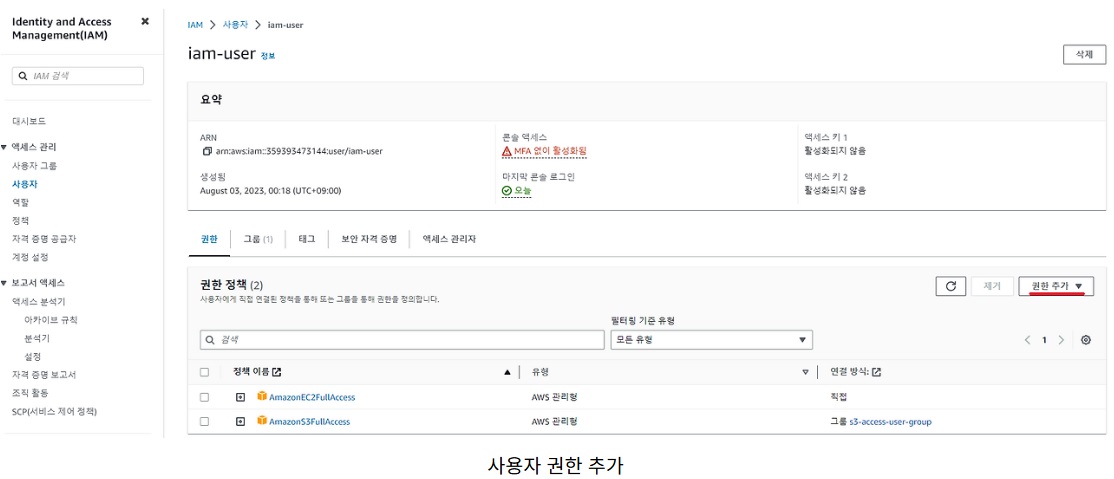Viewport: 1114px width, 479px height.
Task: Click the 삭제 button
Action: point(1083,55)
